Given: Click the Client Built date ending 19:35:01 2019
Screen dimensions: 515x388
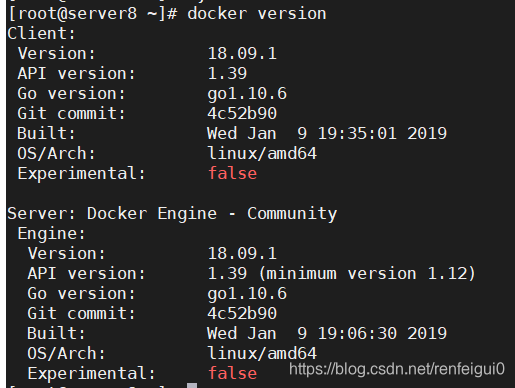Looking at the screenshot, I should (x=327, y=134).
